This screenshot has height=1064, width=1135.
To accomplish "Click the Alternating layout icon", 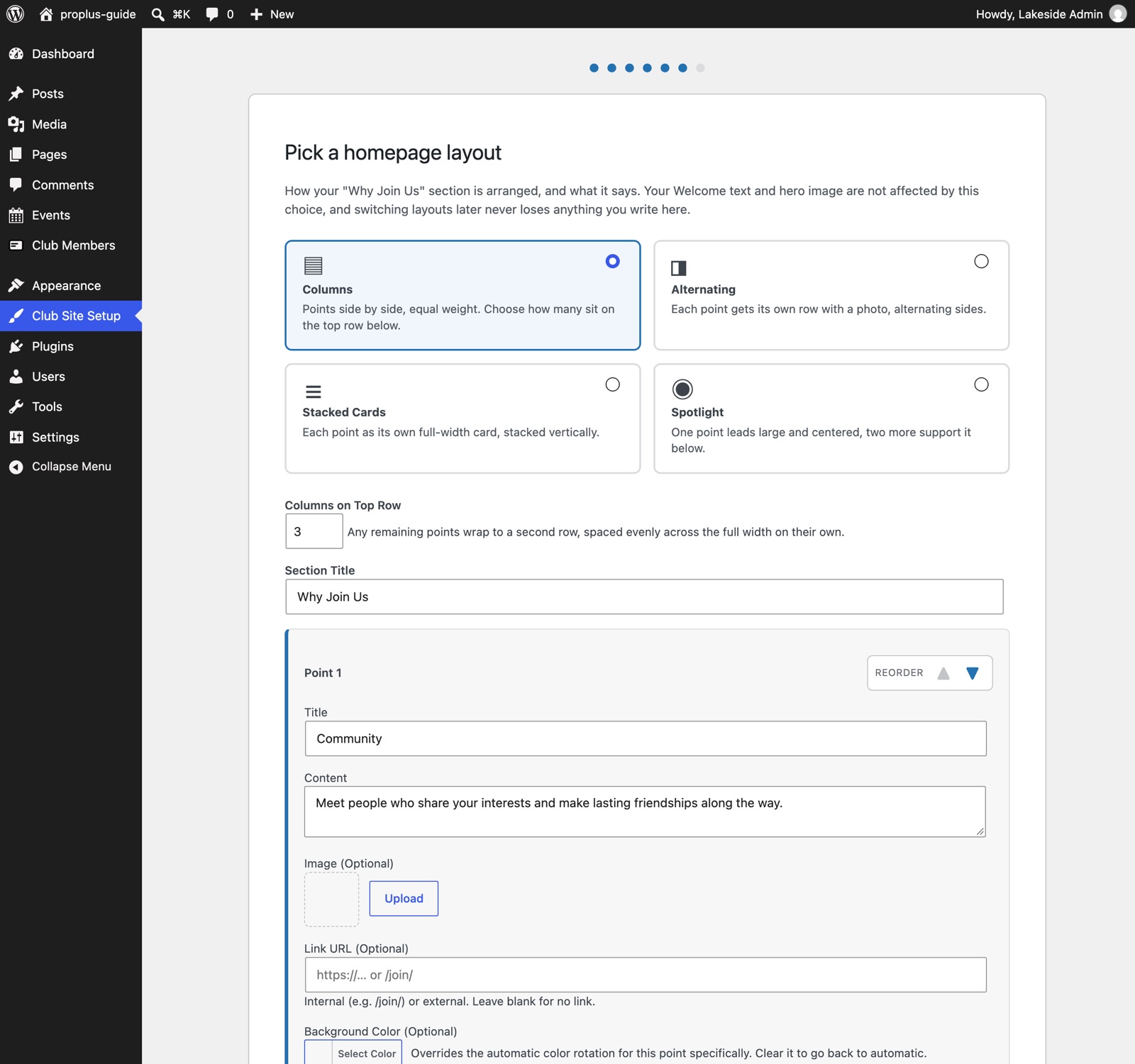I will 679,268.
